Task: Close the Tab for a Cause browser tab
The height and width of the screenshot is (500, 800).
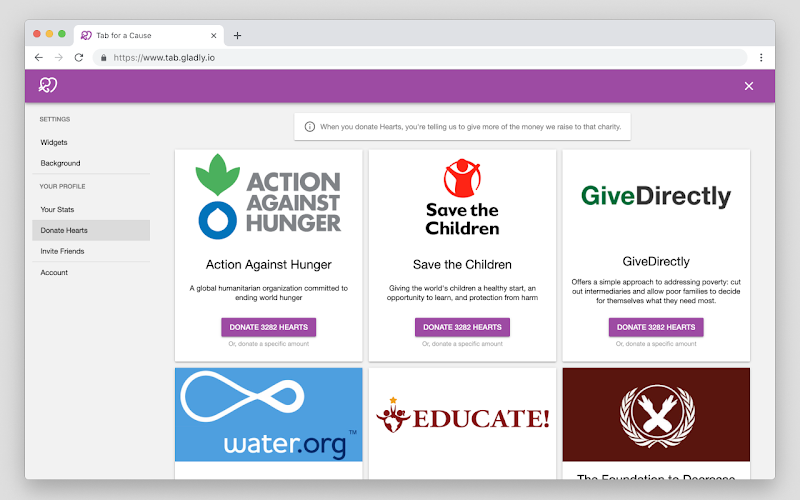Action: 214,36
